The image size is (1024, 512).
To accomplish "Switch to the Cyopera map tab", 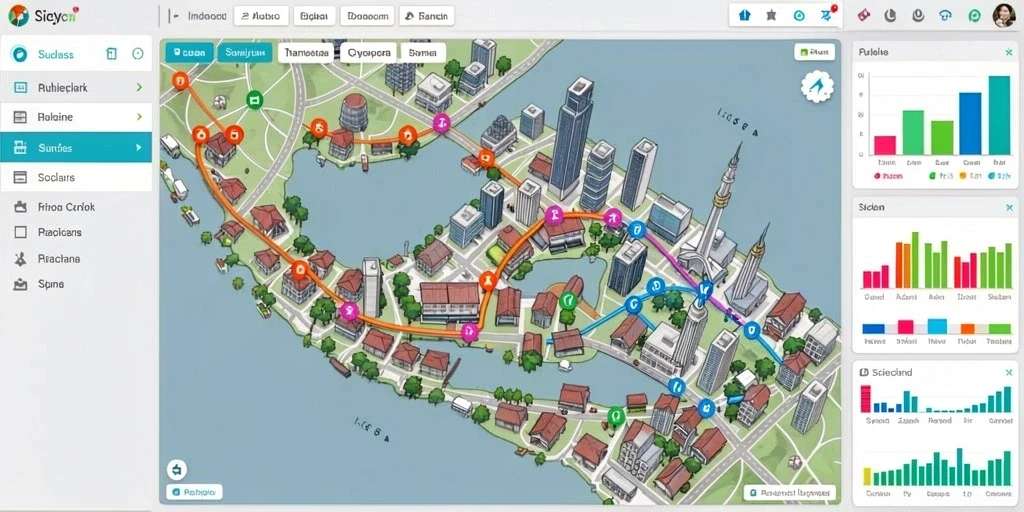I will pyautogui.click(x=369, y=52).
